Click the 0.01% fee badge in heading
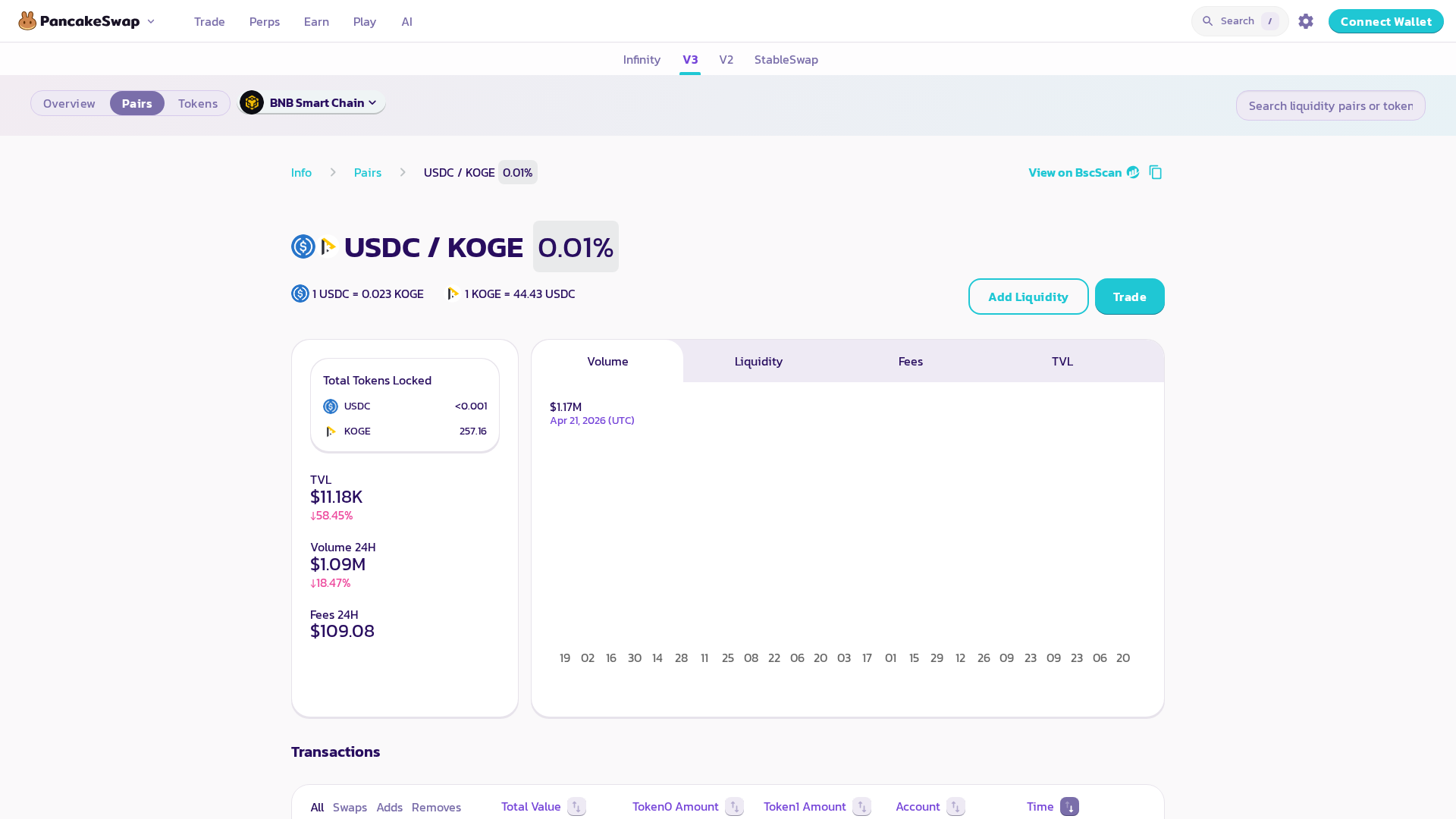Screen dimensions: 1456x819 pos(576,246)
